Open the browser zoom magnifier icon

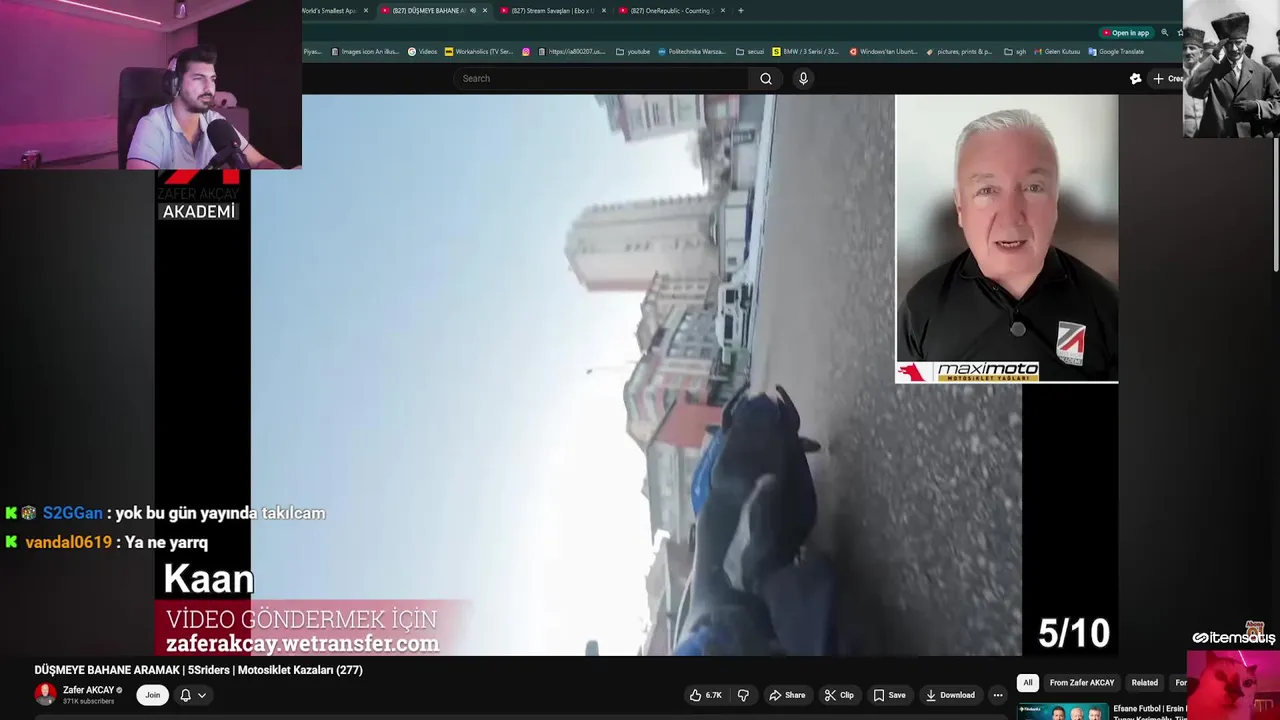[1165, 33]
